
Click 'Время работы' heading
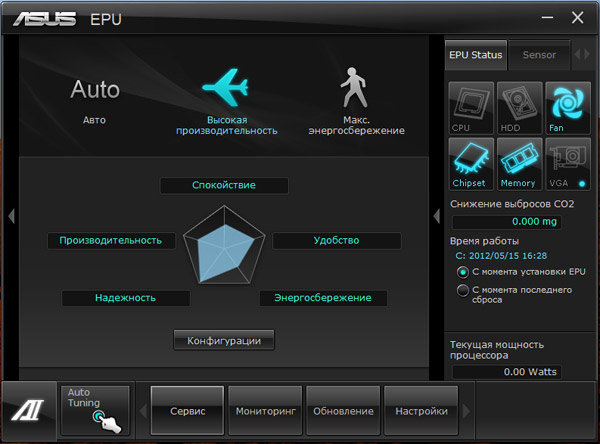click(484, 241)
